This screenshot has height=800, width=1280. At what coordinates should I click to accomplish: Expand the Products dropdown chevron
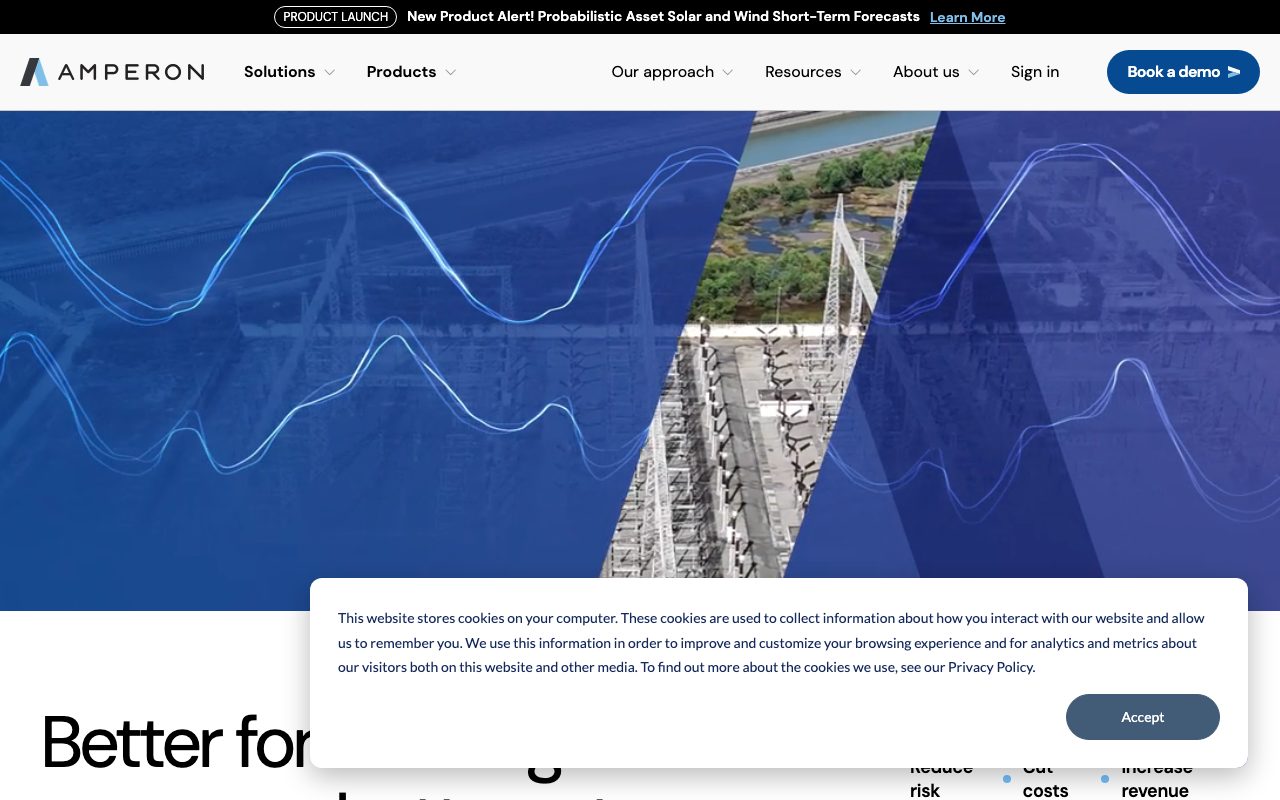451,72
